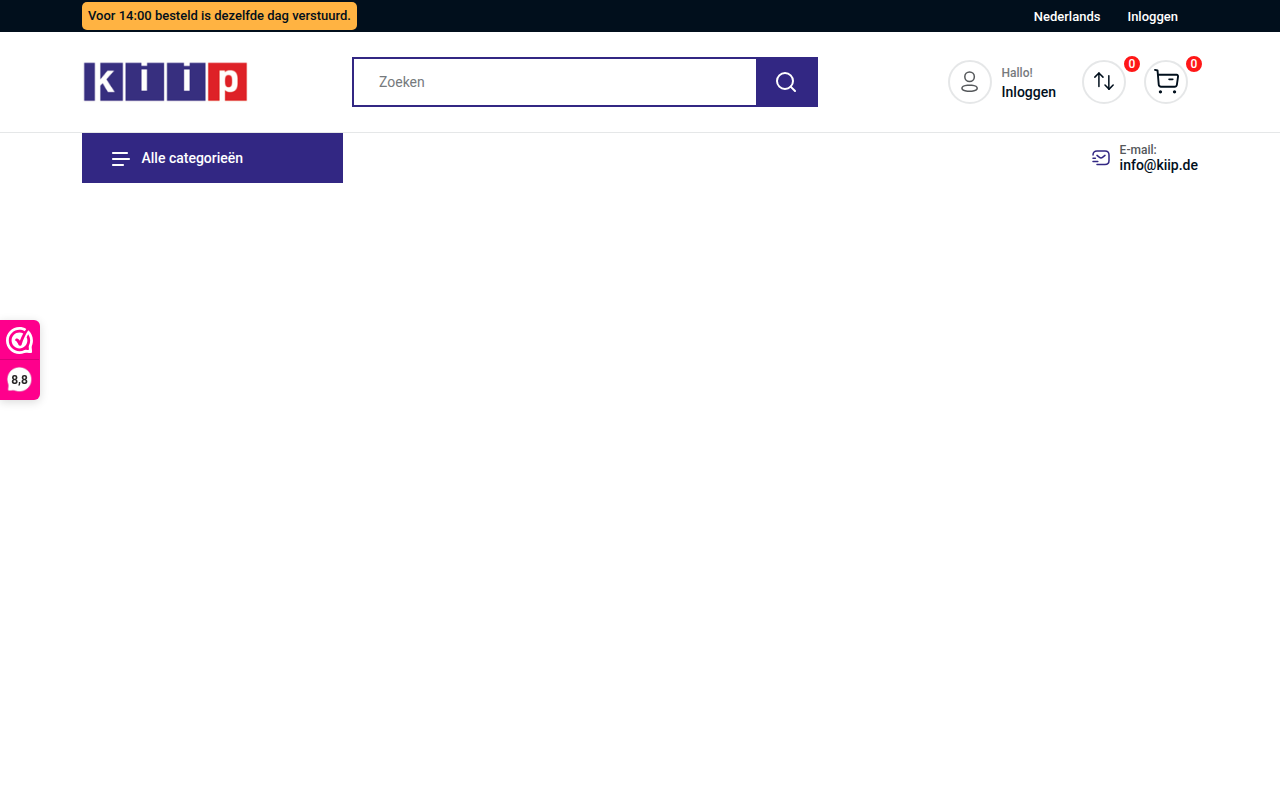Expand the Alle categorieën menu

pyautogui.click(x=212, y=158)
